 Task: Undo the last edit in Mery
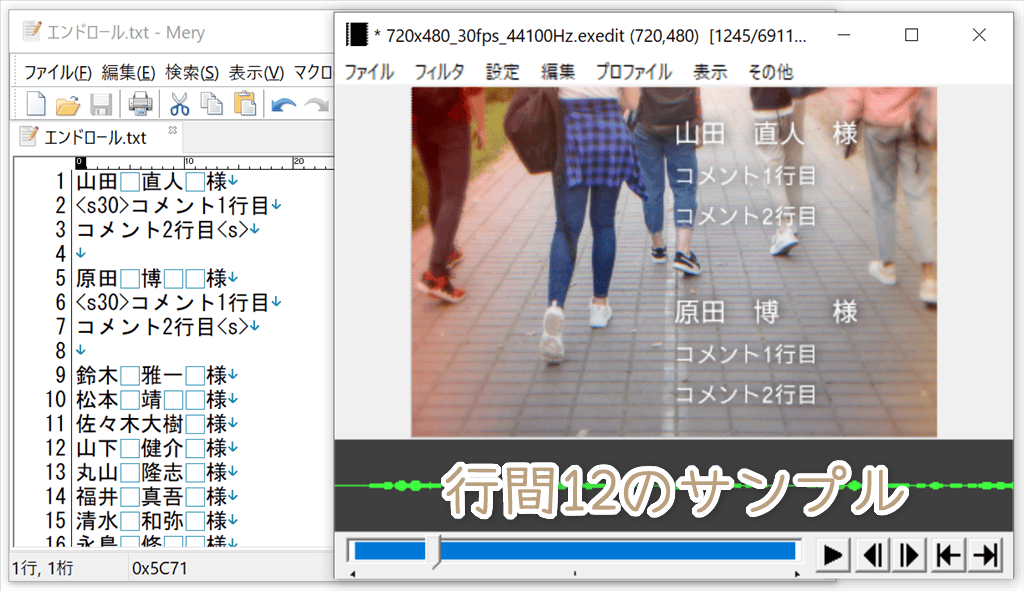point(282,103)
